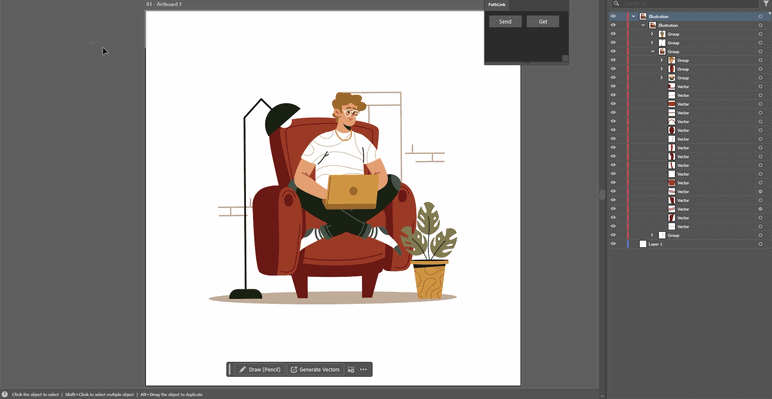Image resolution: width=772 pixels, height=399 pixels.
Task: Click the '01 - Artboard 1' label
Action: (x=164, y=4)
